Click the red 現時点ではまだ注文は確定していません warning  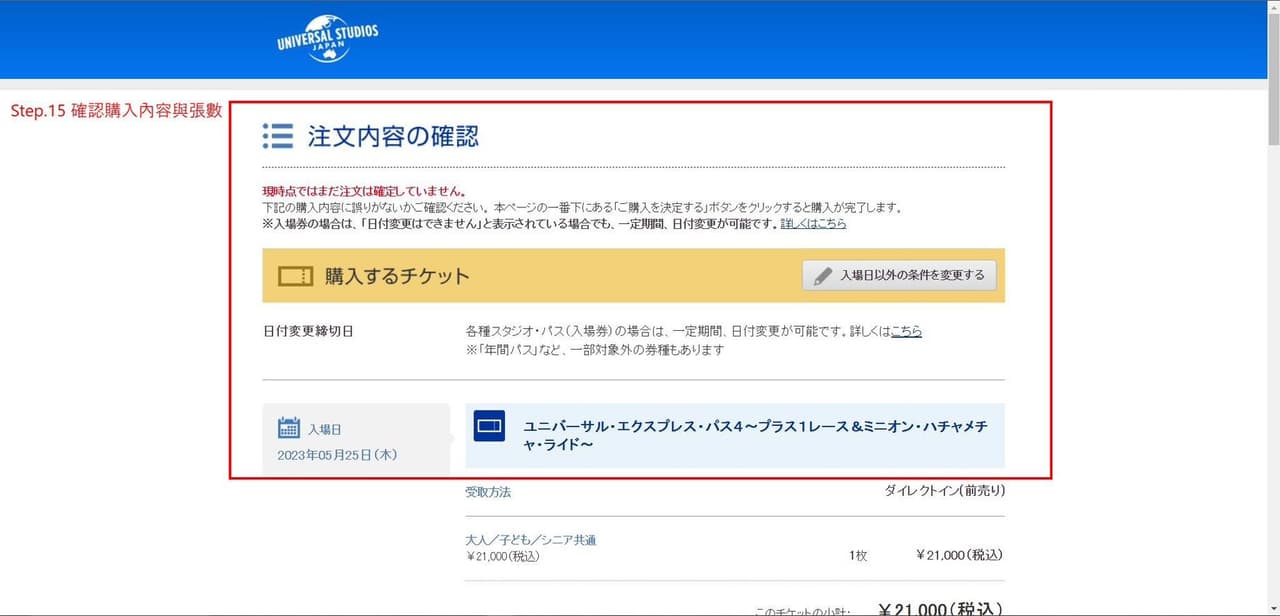pyautogui.click(x=364, y=191)
